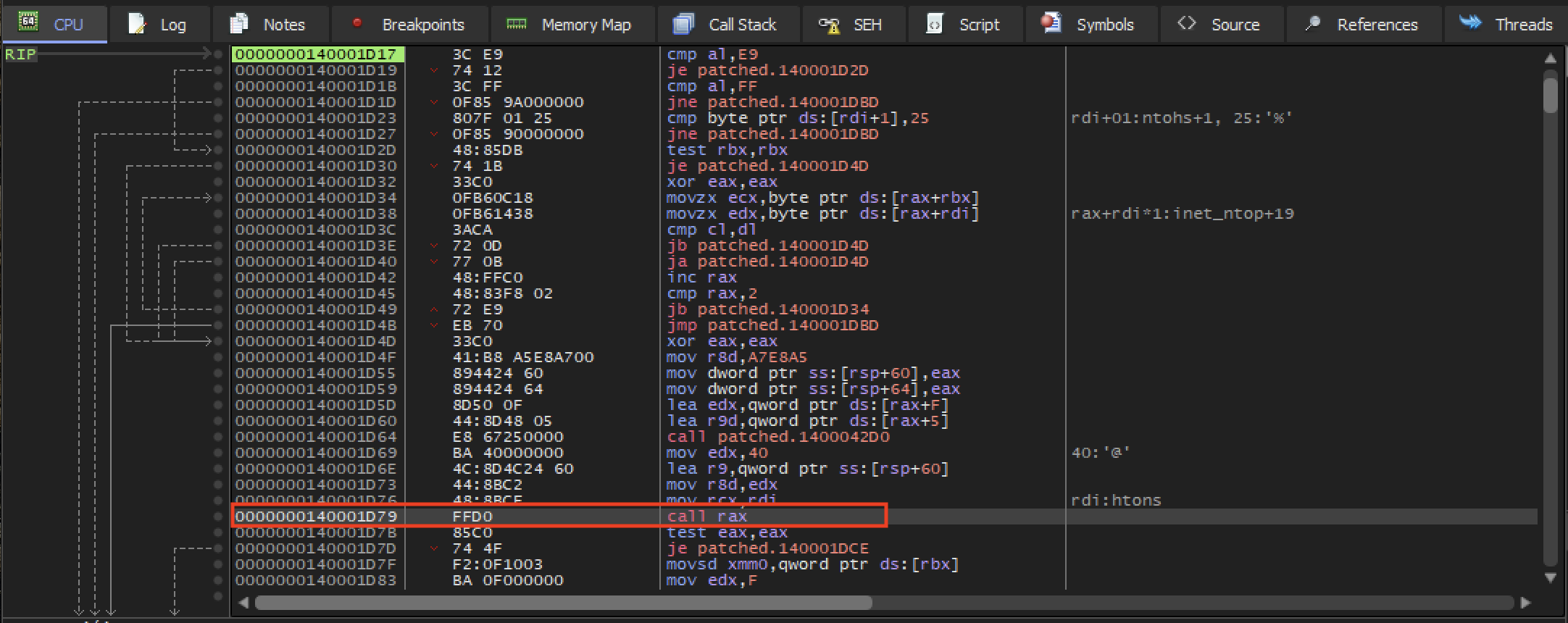Select comment '40:'@''
This screenshot has height=623, width=1568.
(1101, 453)
